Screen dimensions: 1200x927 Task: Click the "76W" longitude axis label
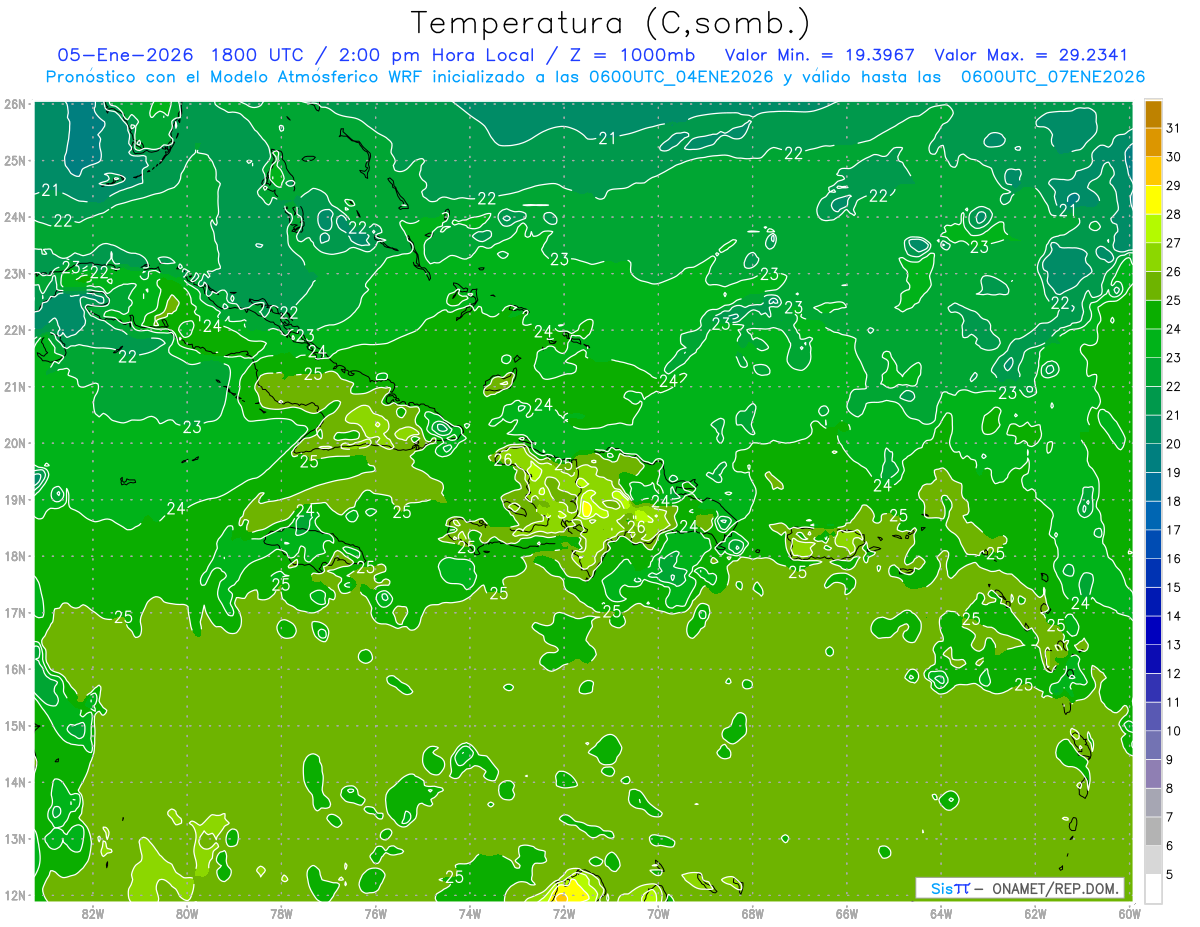[376, 912]
